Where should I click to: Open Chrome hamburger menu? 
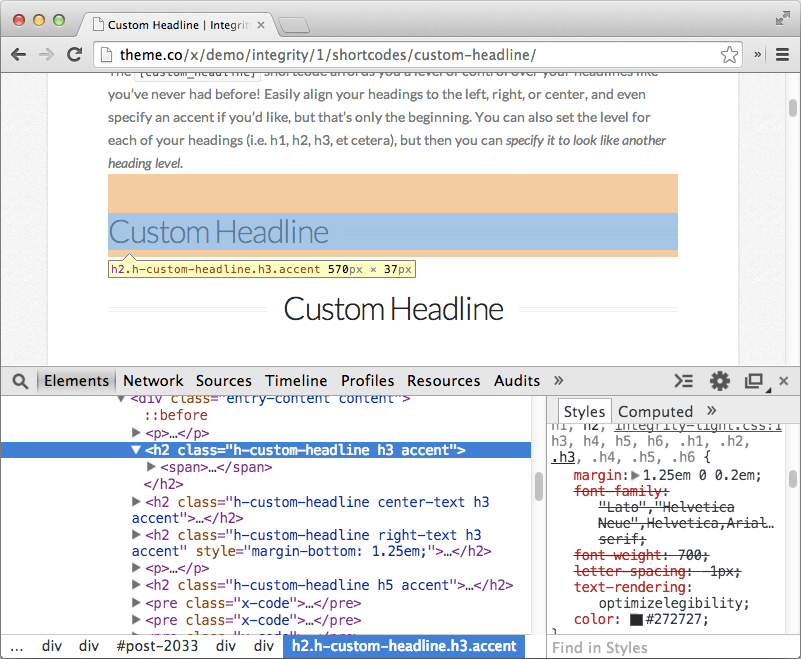[782, 55]
